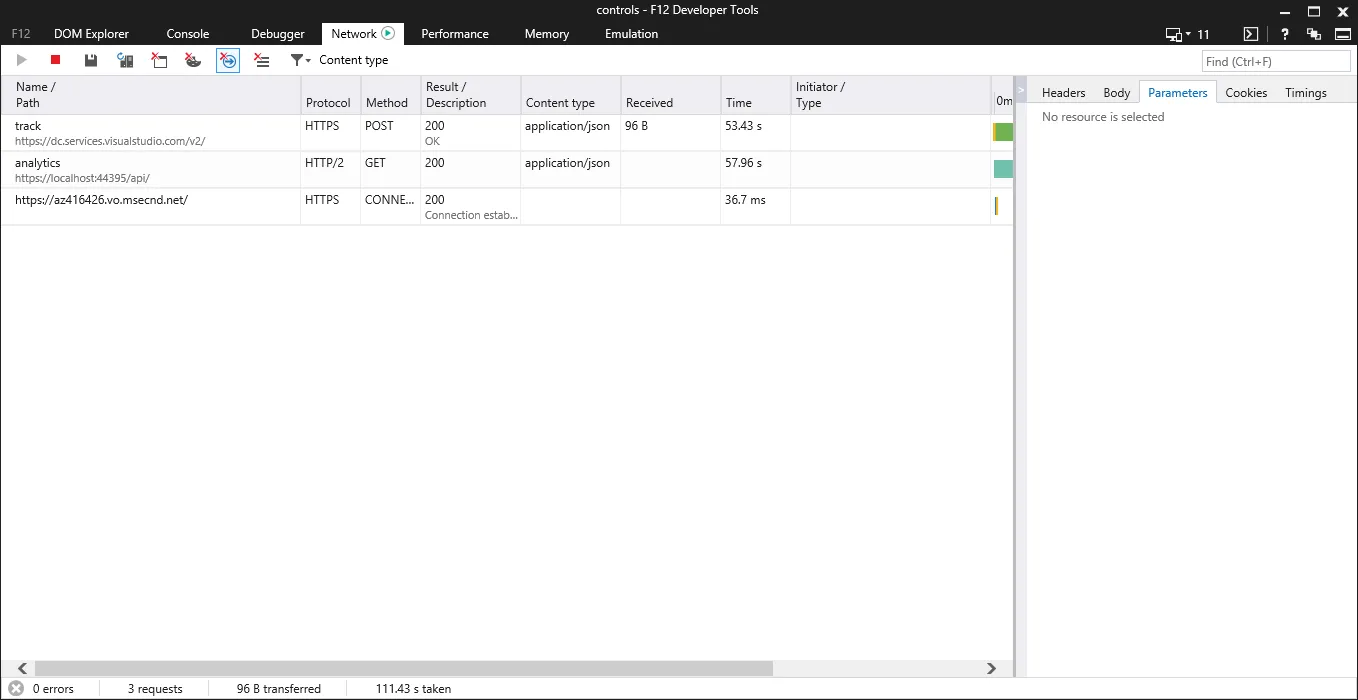
Task: Sort by the Protocol column header
Action: click(x=330, y=95)
